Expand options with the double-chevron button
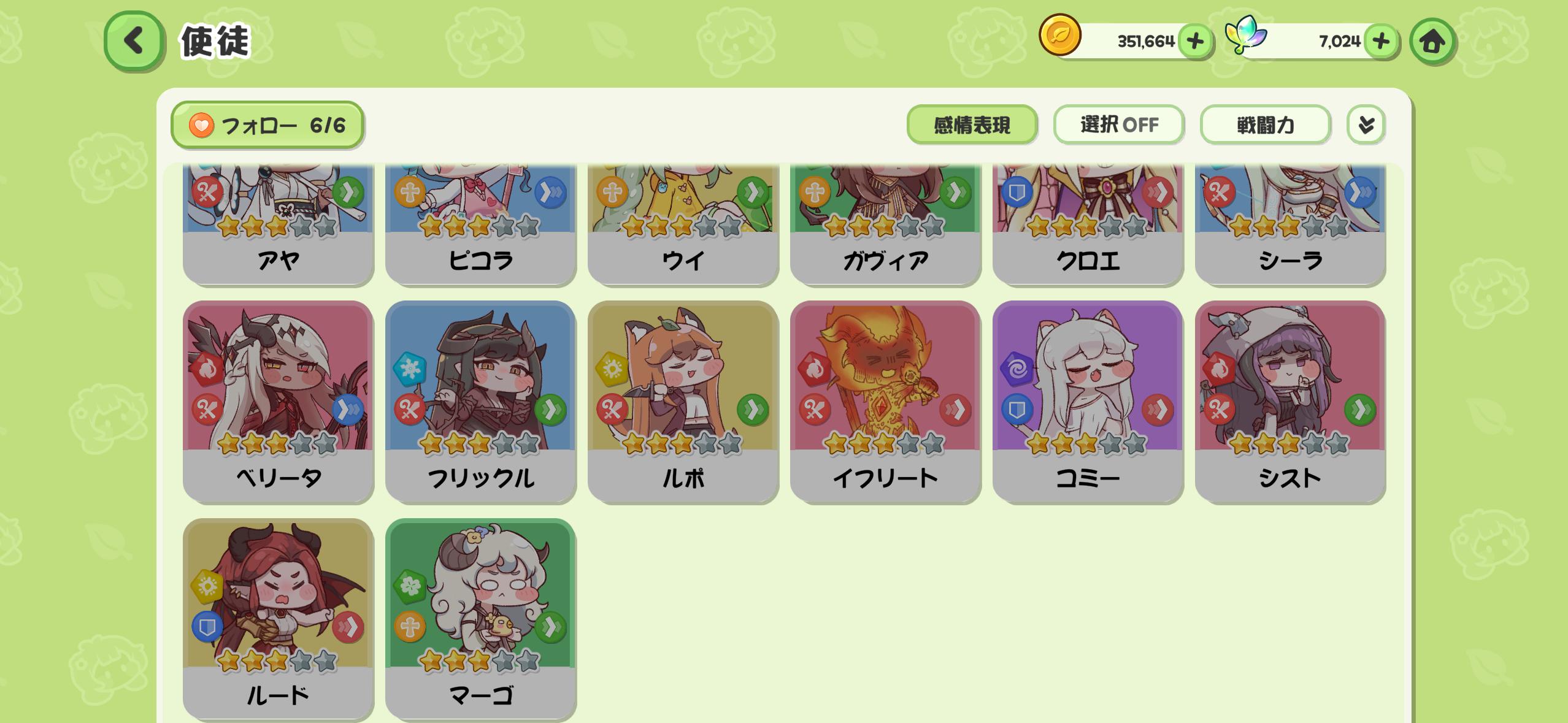This screenshot has height=723, width=1568. (1366, 125)
